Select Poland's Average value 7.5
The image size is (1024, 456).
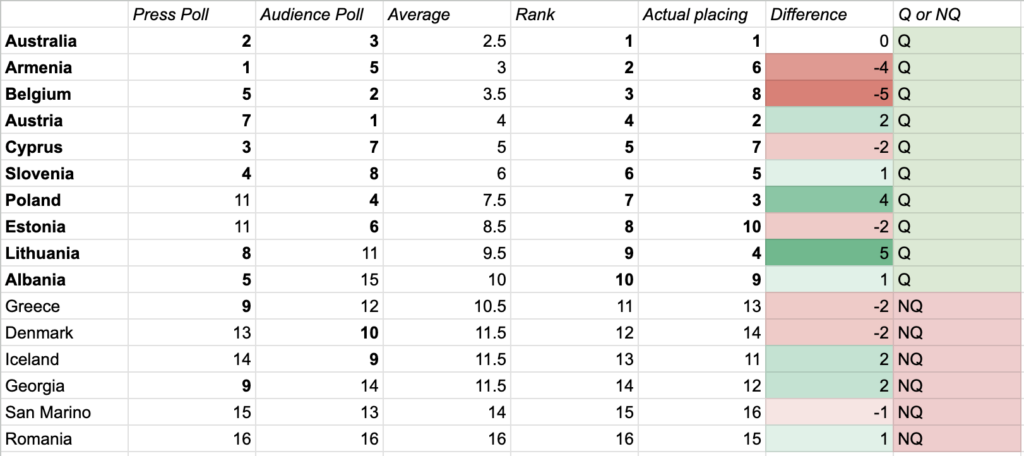pyautogui.click(x=445, y=200)
